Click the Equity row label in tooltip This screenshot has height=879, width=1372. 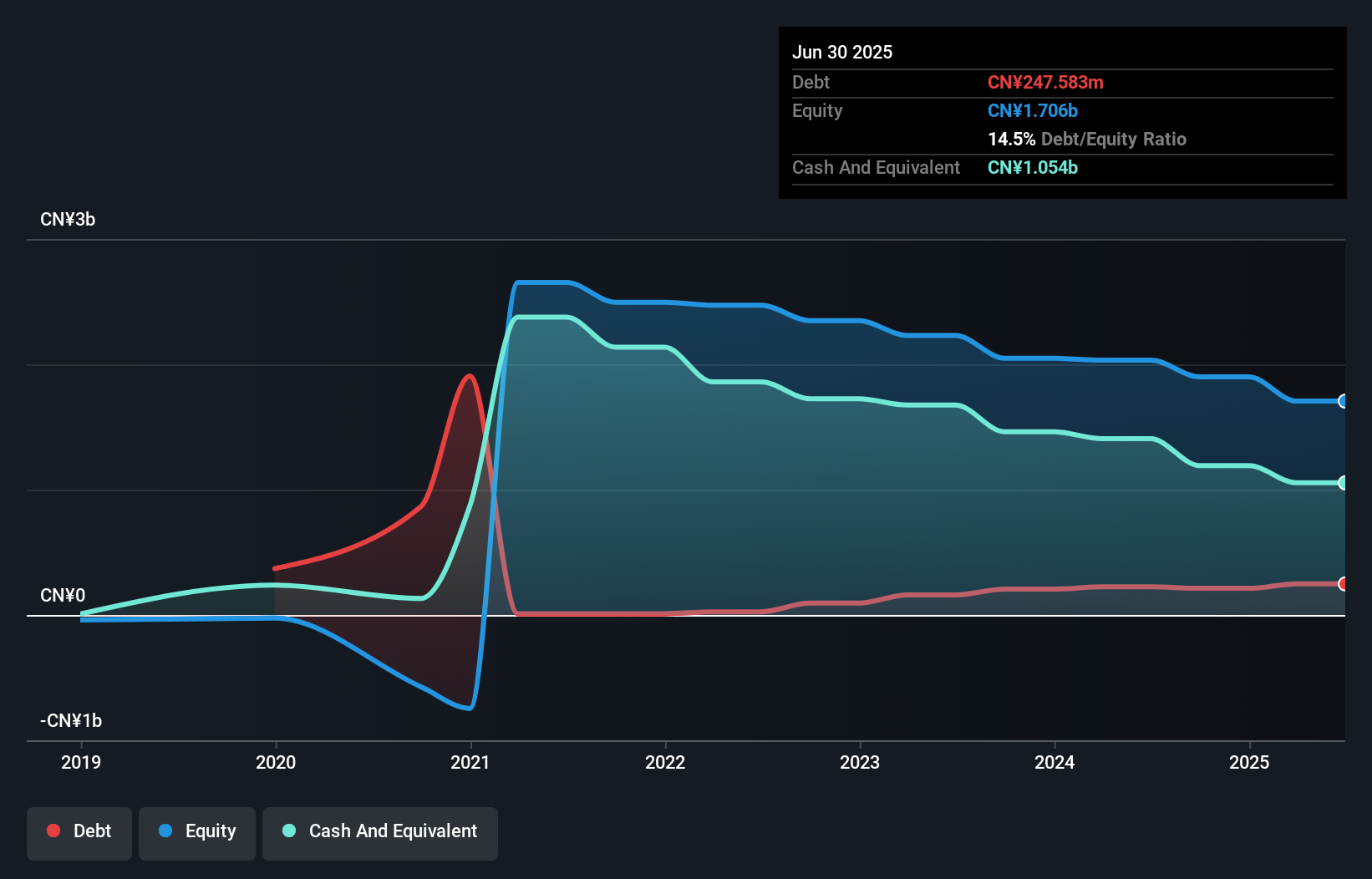tap(817, 110)
